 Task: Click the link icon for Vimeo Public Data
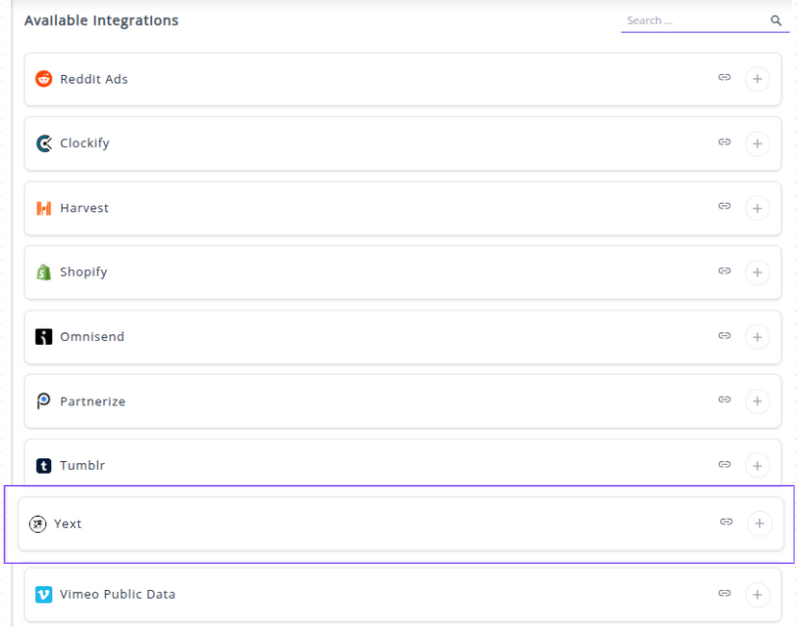tap(724, 593)
